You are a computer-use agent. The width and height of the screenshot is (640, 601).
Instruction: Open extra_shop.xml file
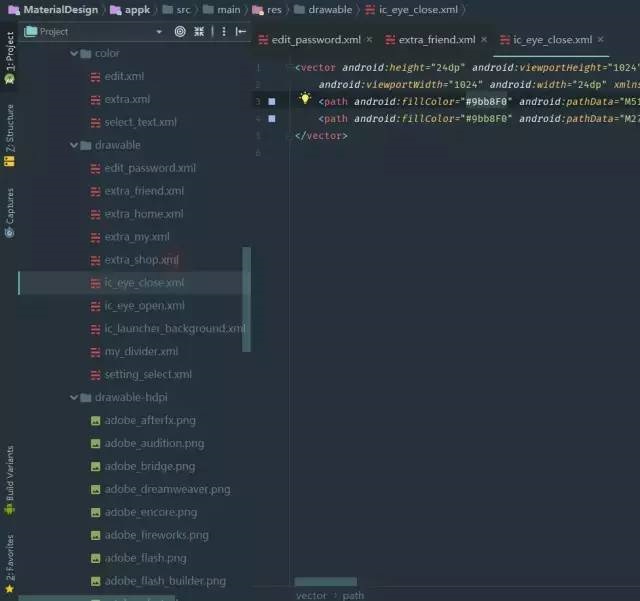141,260
